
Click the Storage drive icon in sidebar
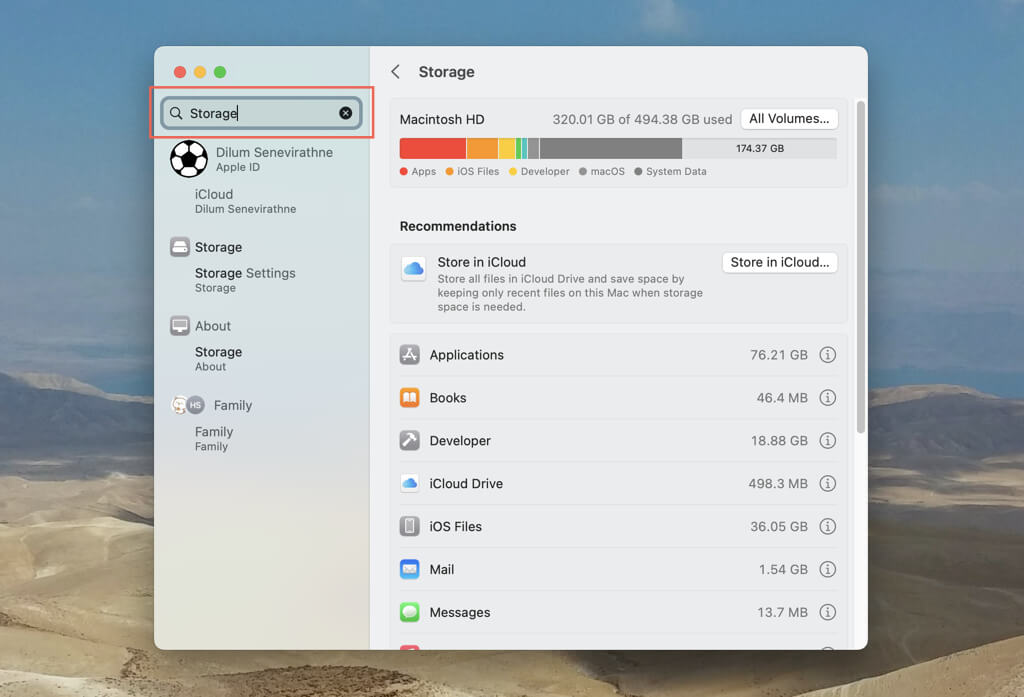[x=180, y=247]
